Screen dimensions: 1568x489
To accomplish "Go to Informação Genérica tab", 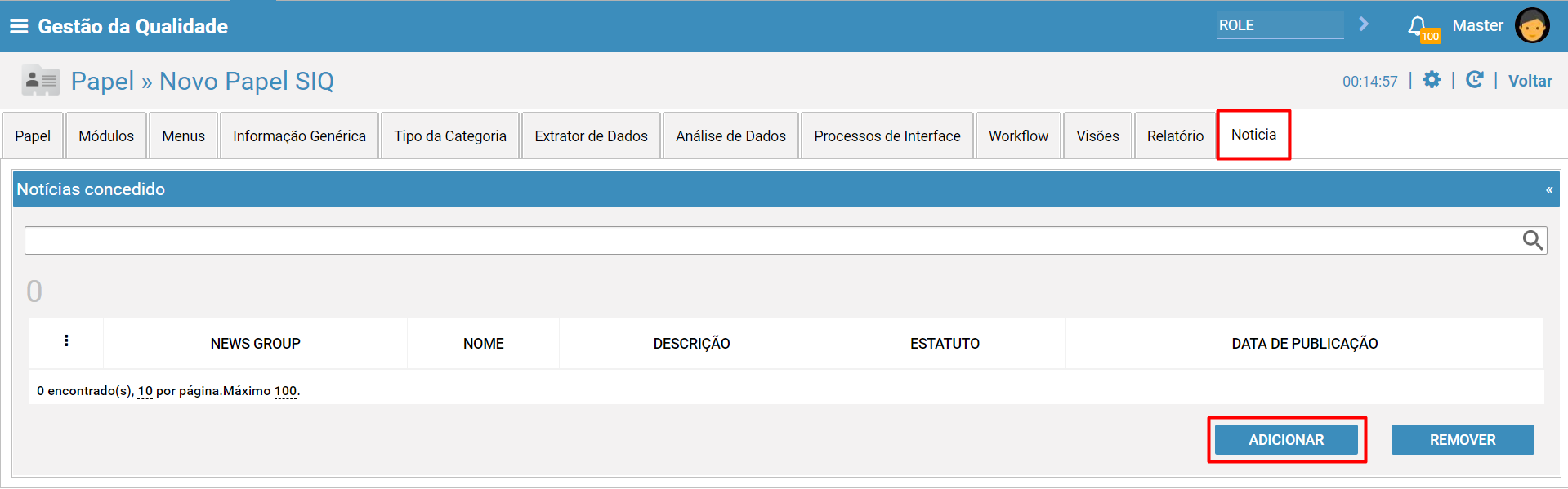I will pos(299,136).
